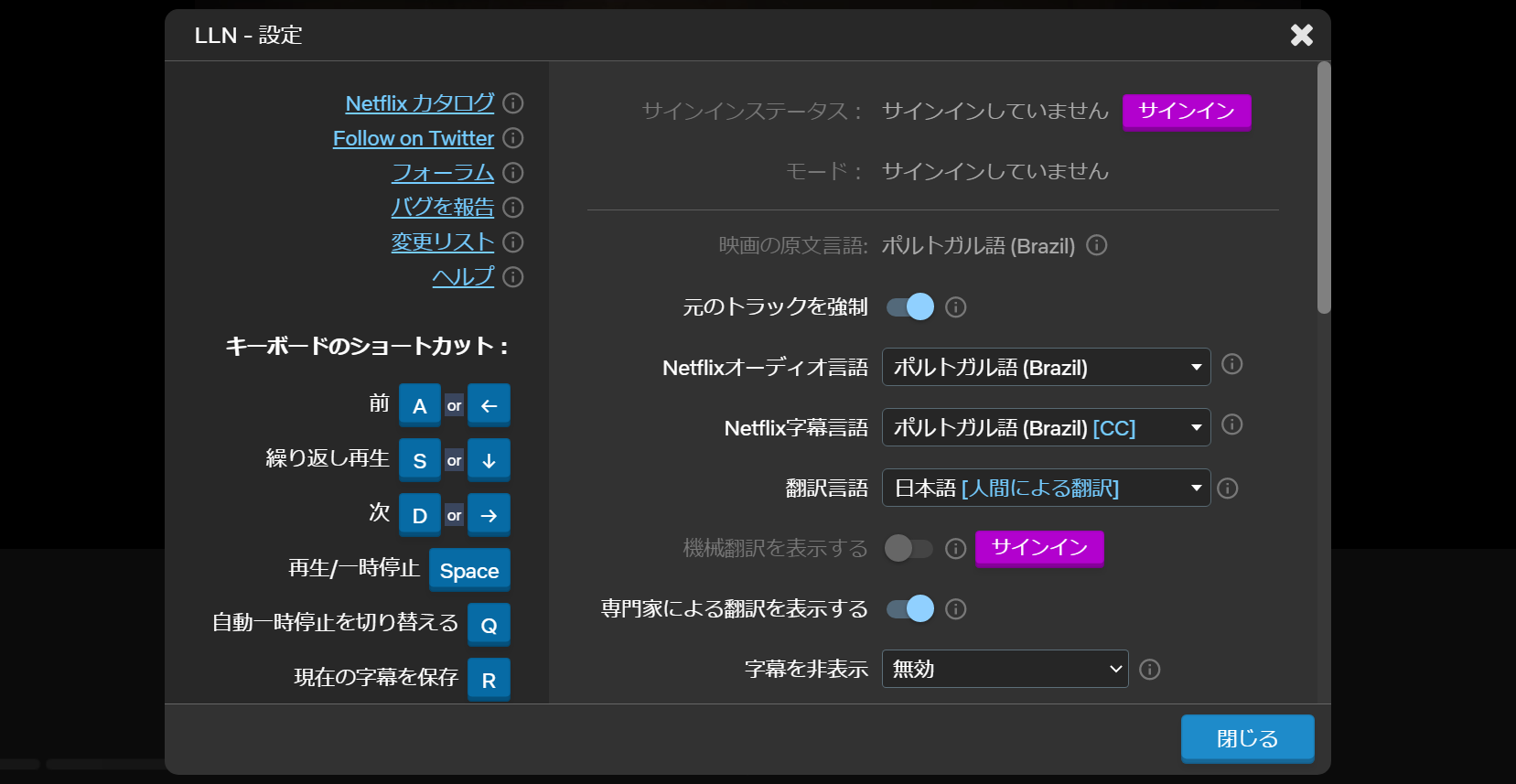Click the ポルトガル語 (Brazil) original language text

click(978, 245)
